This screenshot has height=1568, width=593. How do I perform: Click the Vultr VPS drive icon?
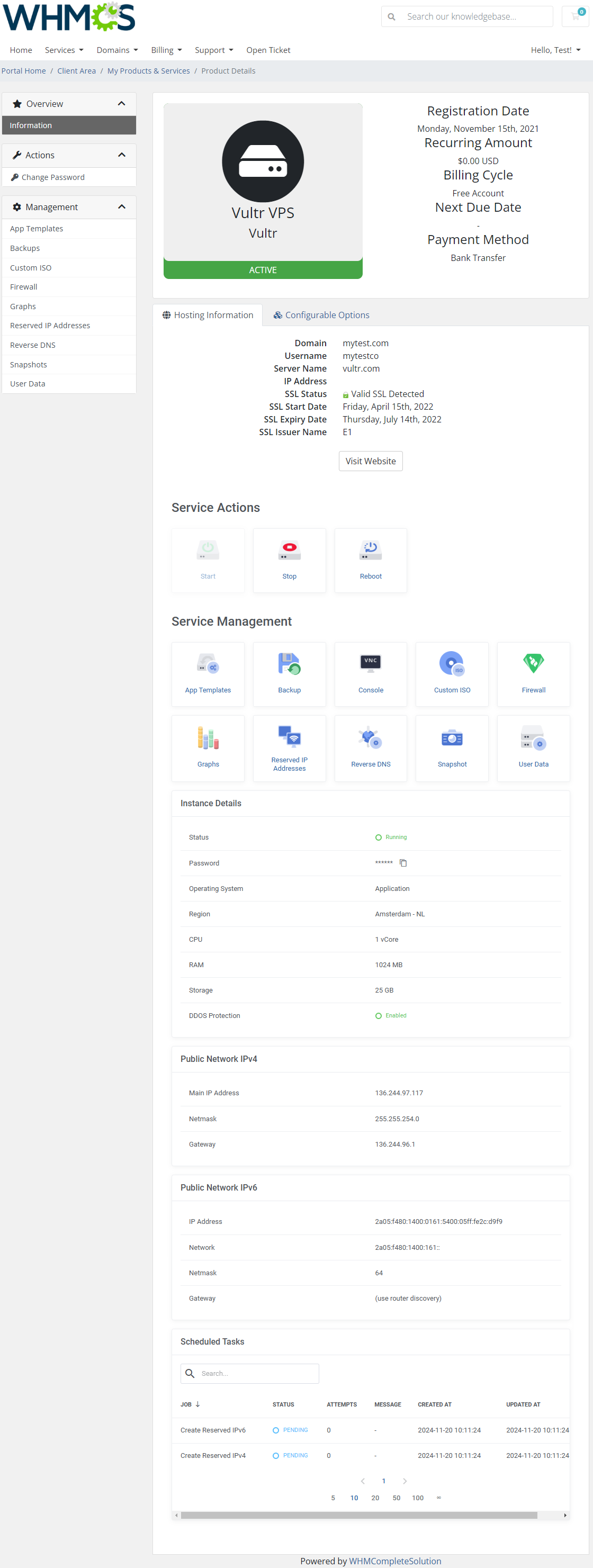coord(263,161)
